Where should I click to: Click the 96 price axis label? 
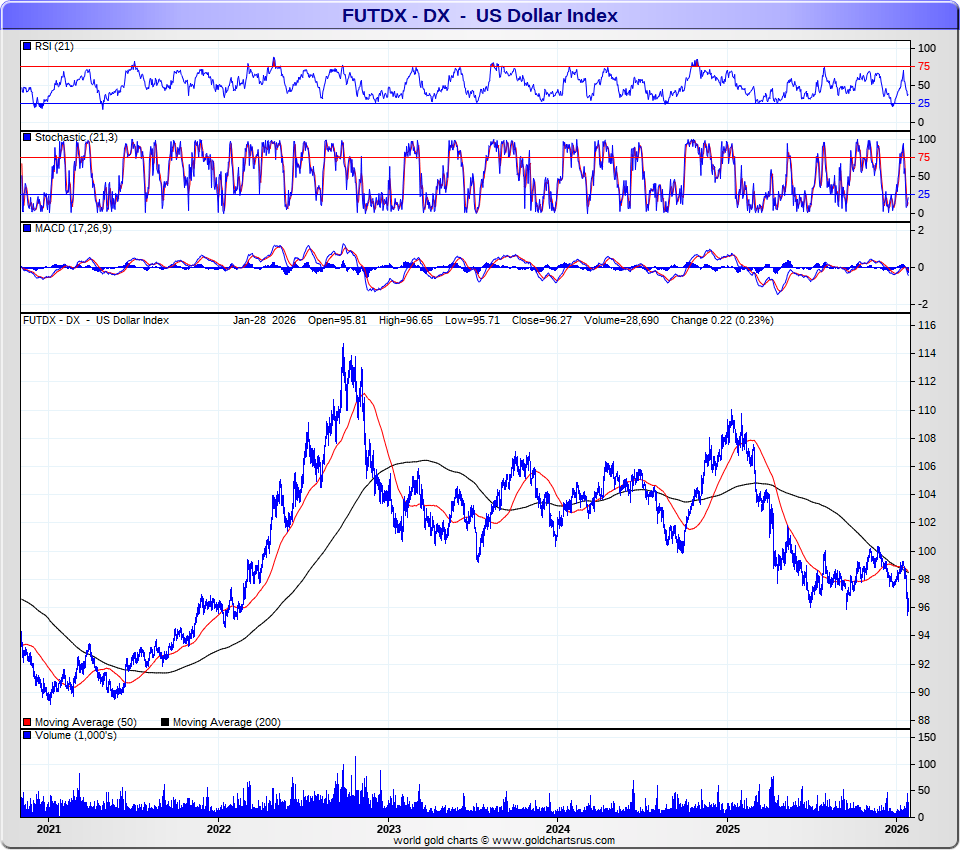pos(924,607)
